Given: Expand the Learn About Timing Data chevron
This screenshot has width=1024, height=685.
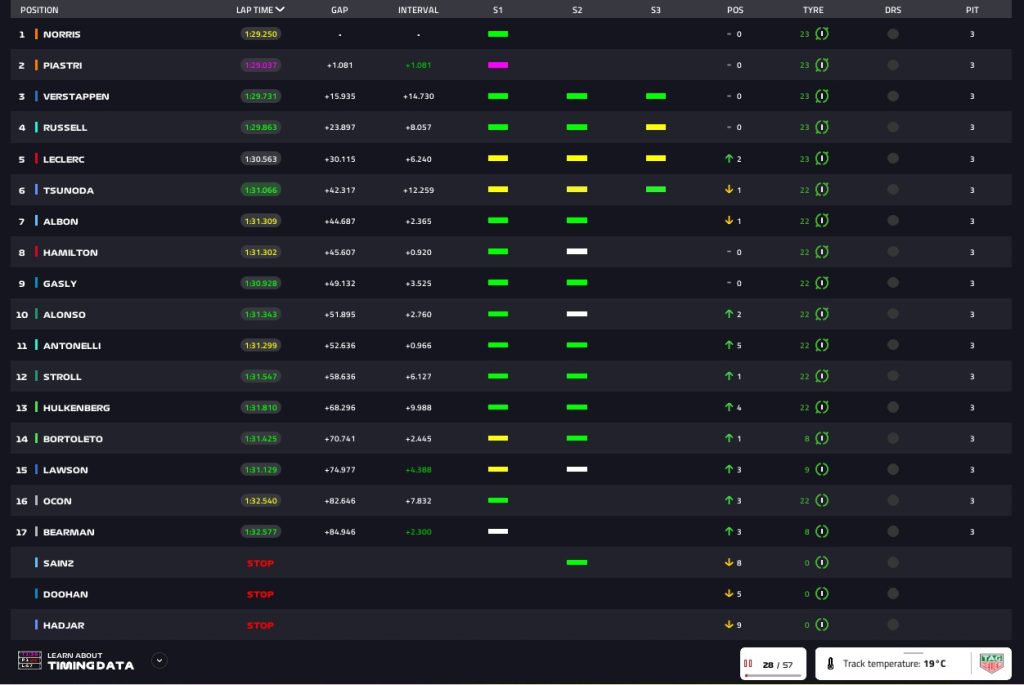Looking at the screenshot, I should [159, 660].
